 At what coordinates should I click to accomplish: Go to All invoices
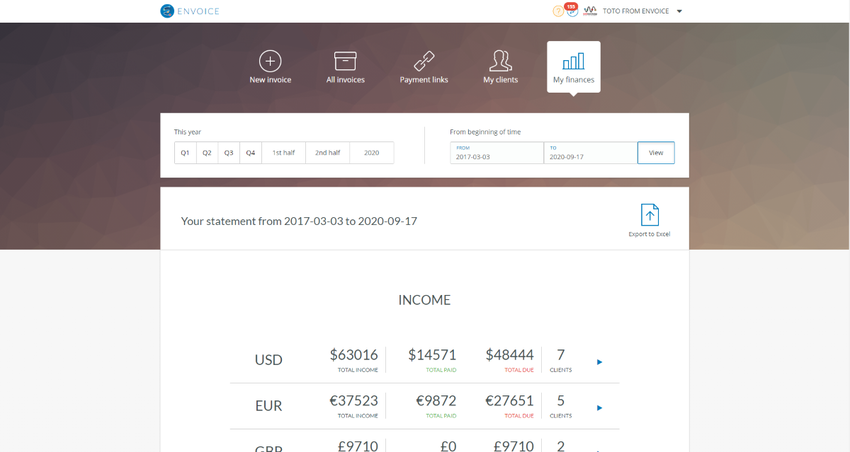[345, 67]
